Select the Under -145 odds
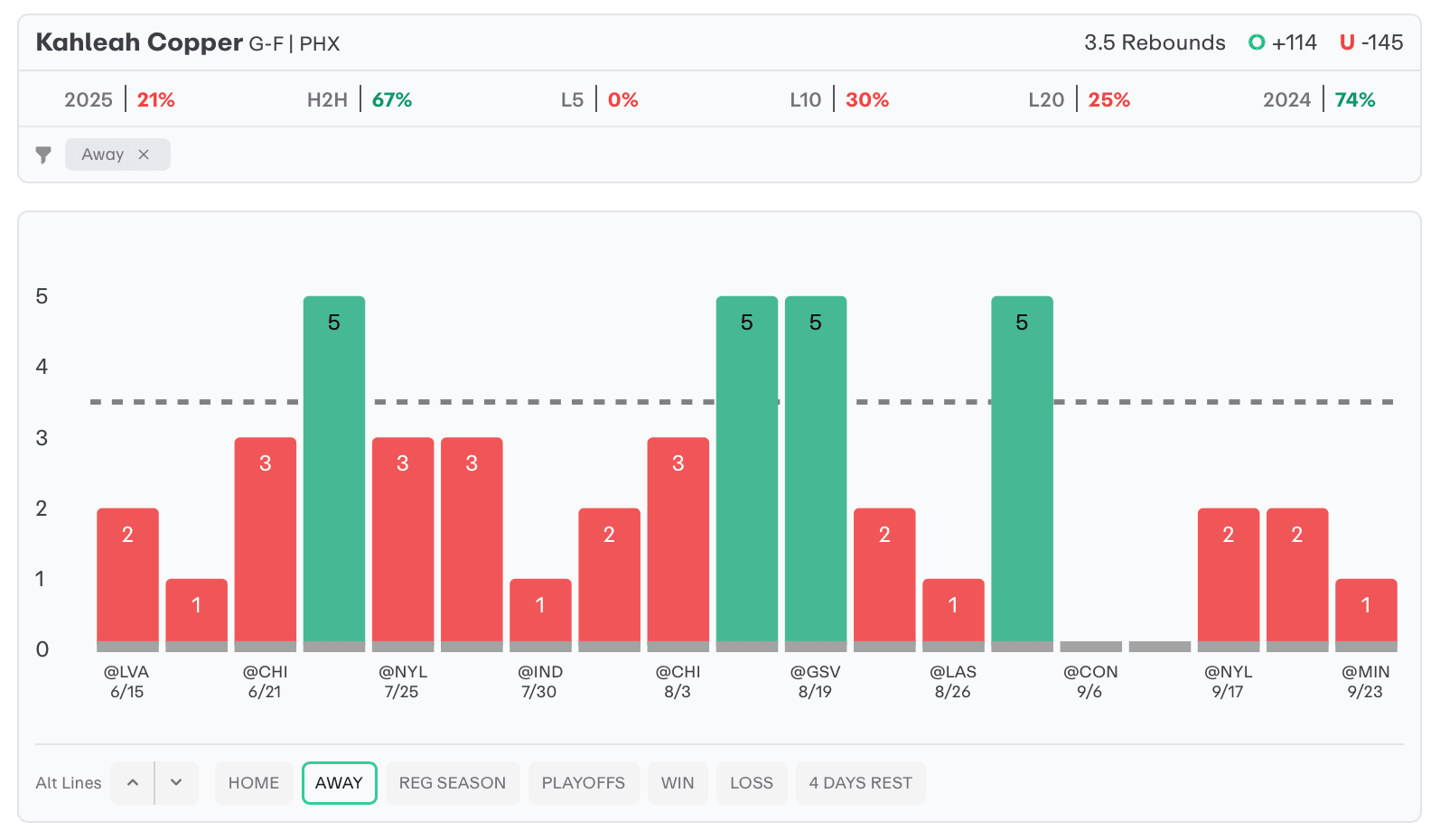This screenshot has width=1440, height=840. [x=1370, y=42]
